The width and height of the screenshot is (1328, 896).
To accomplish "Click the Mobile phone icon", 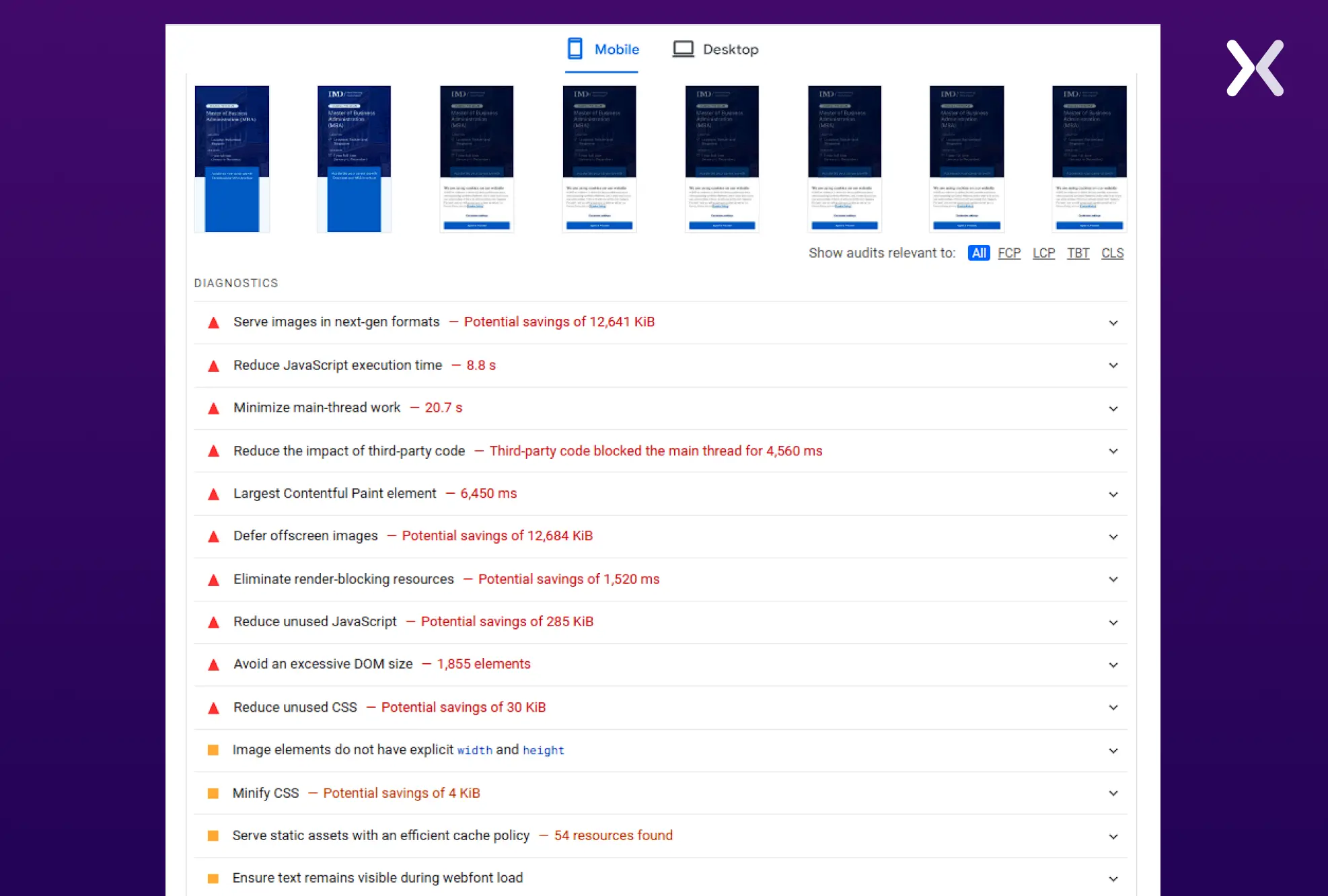I will pos(575,49).
